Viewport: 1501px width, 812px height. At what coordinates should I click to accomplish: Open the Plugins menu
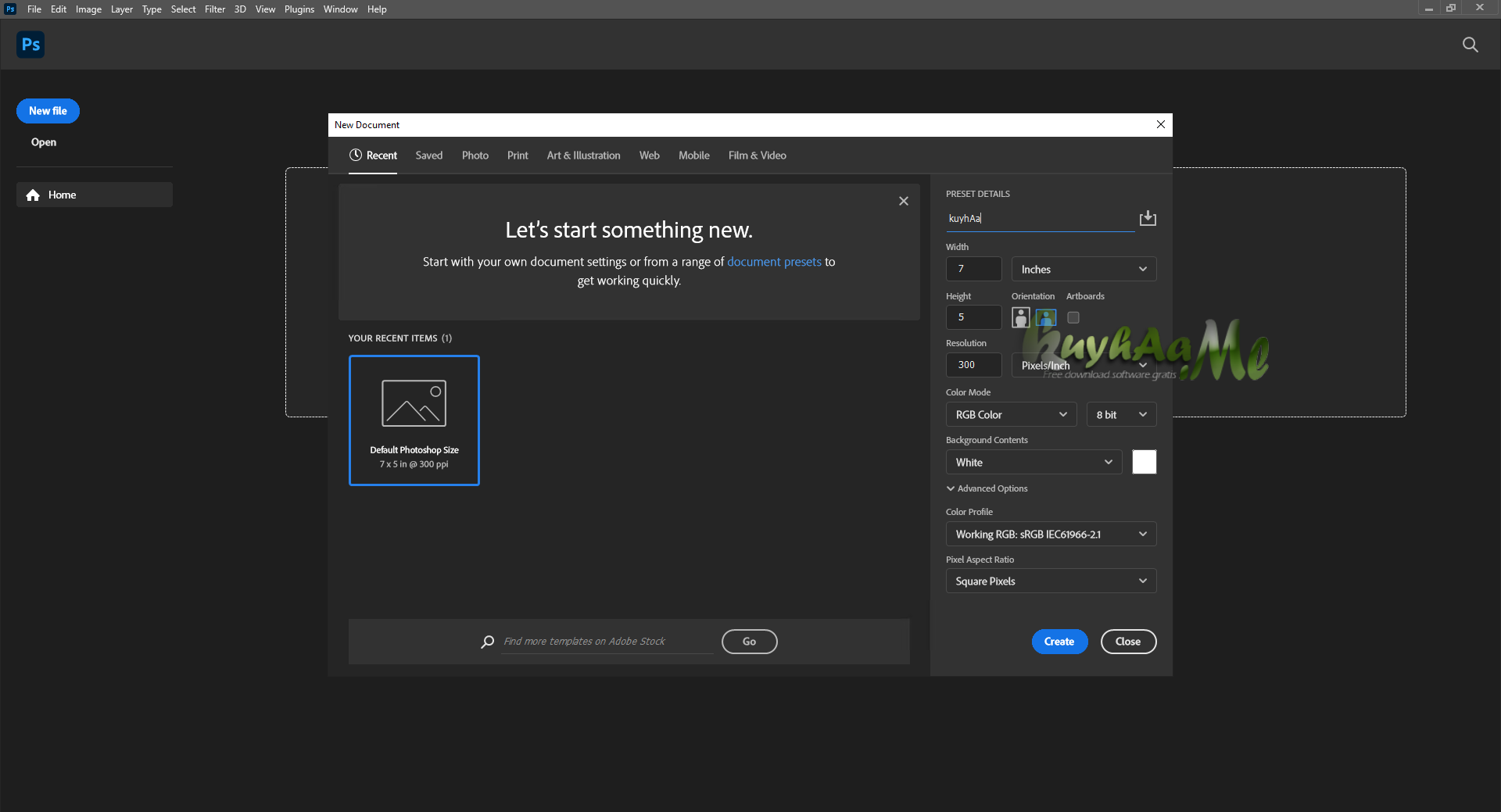[x=299, y=9]
